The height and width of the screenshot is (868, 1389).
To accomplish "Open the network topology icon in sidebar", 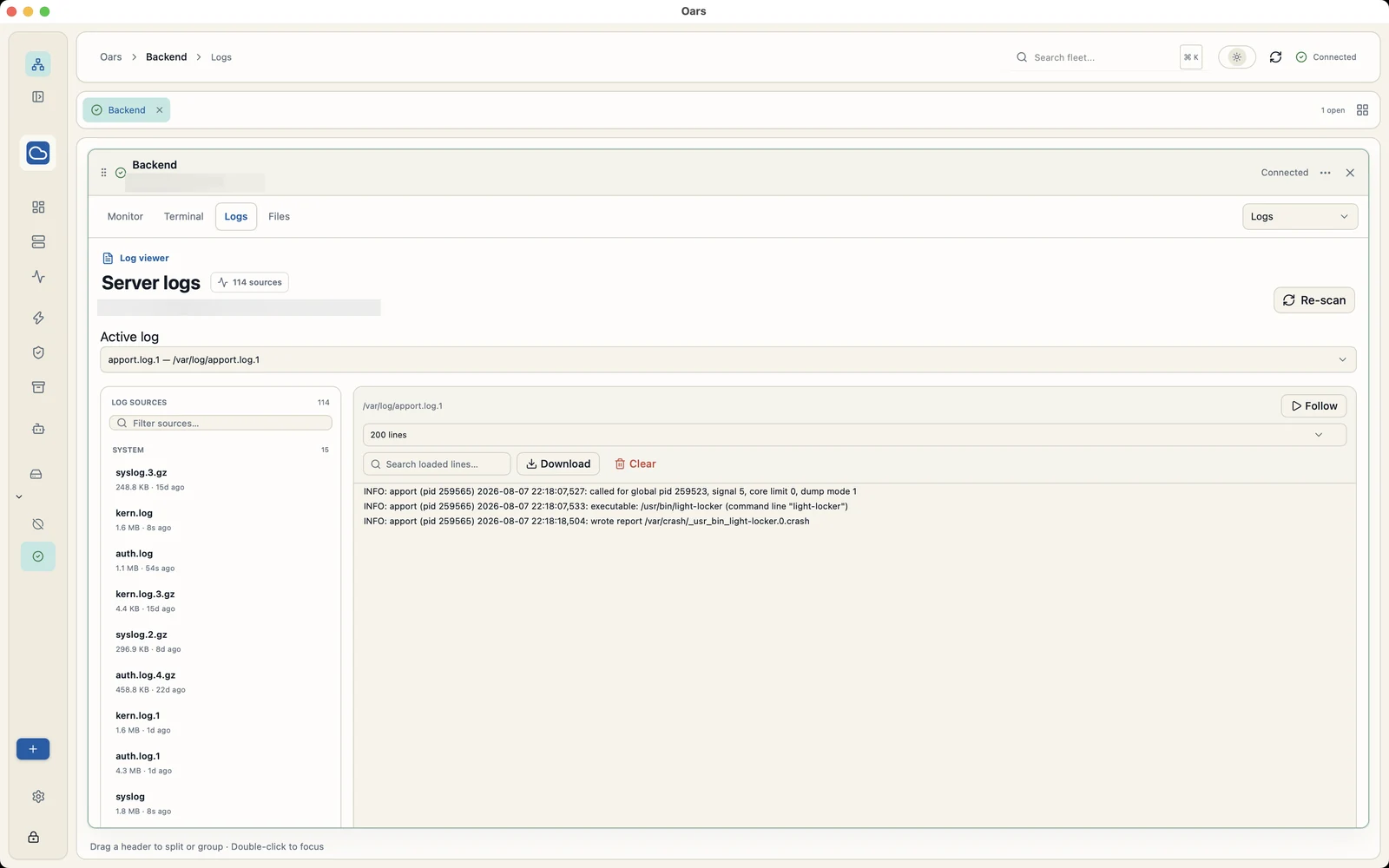I will pyautogui.click(x=38, y=64).
